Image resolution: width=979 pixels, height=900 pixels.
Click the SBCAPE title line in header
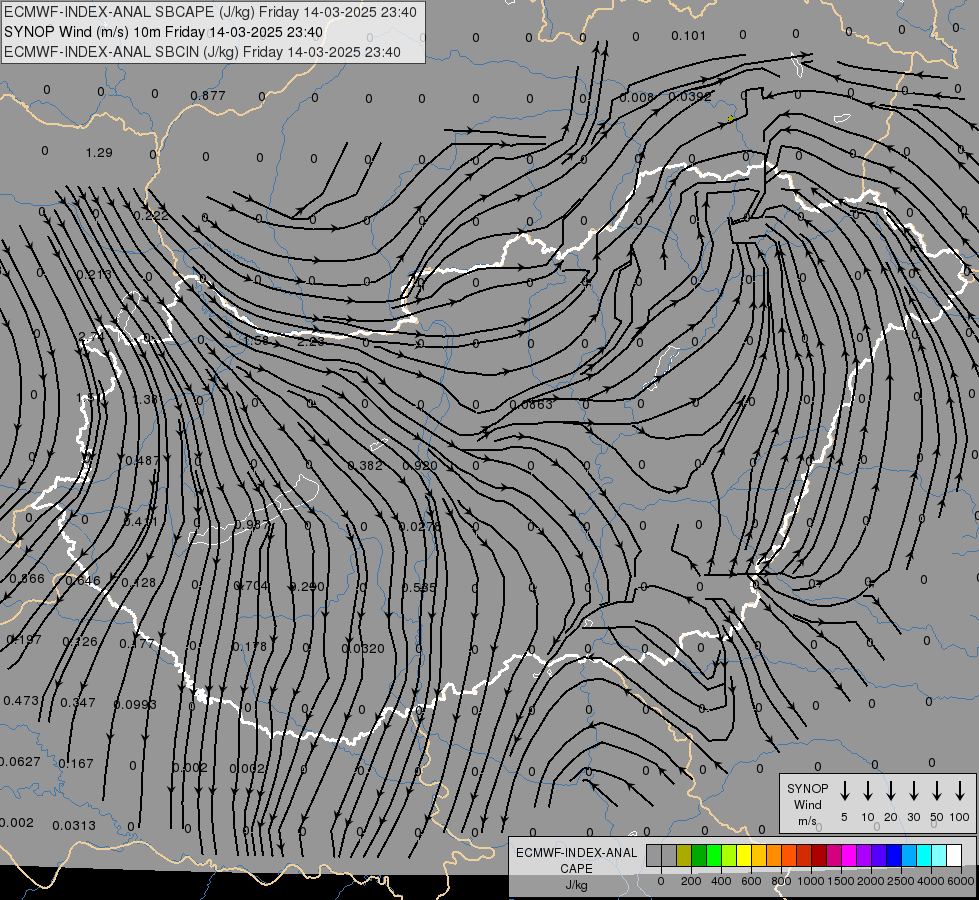210,12
